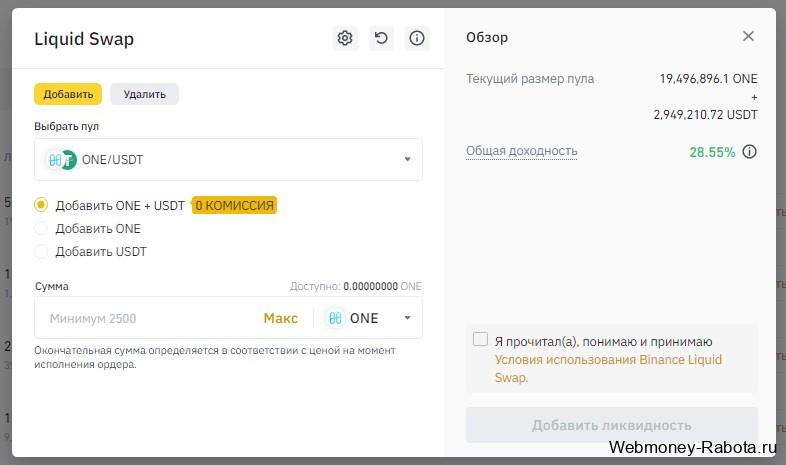Click the 28.55% yield value
This screenshot has width=786, height=465.
(x=712, y=152)
